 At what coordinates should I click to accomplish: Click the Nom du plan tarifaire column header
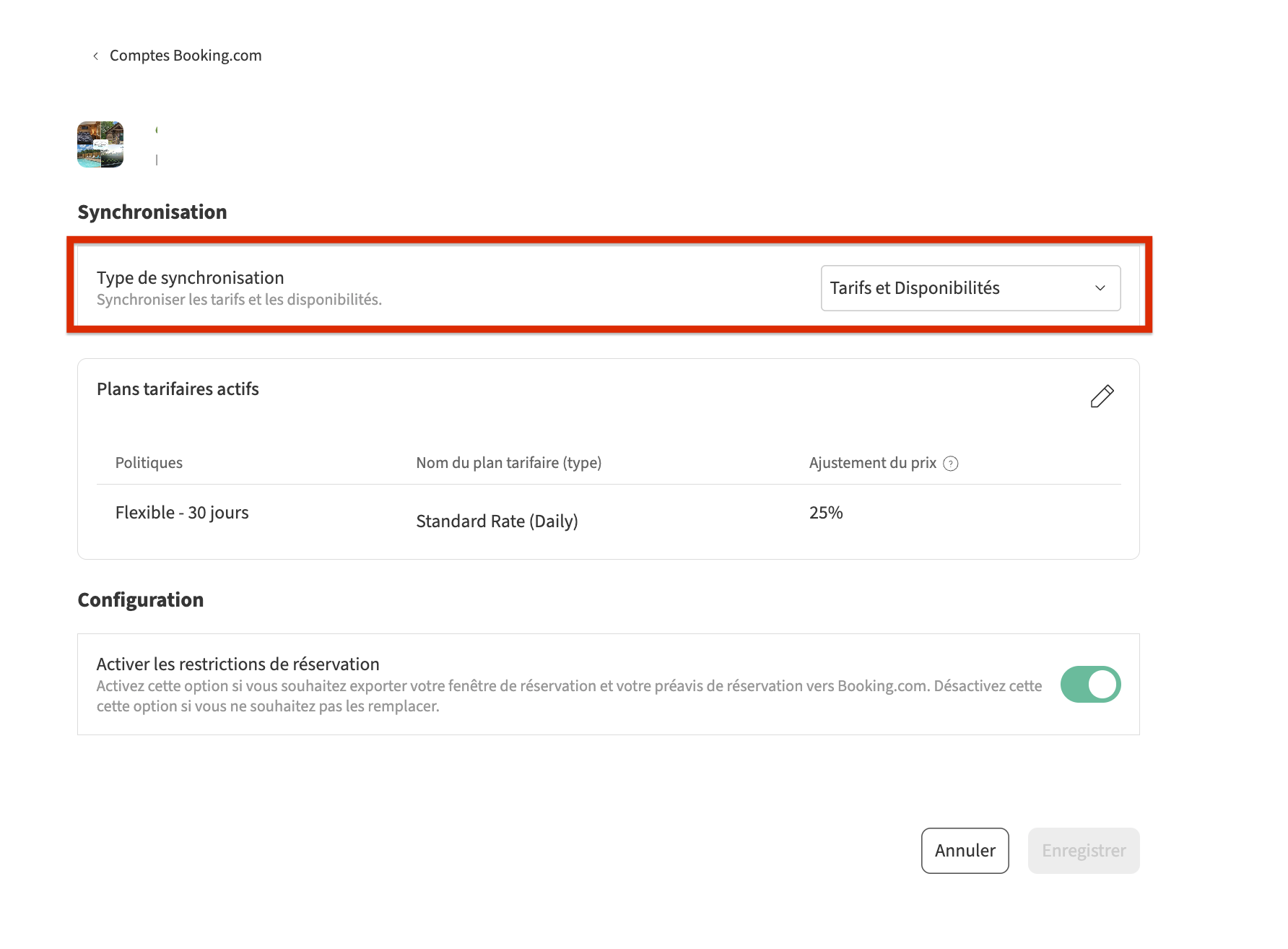(508, 463)
